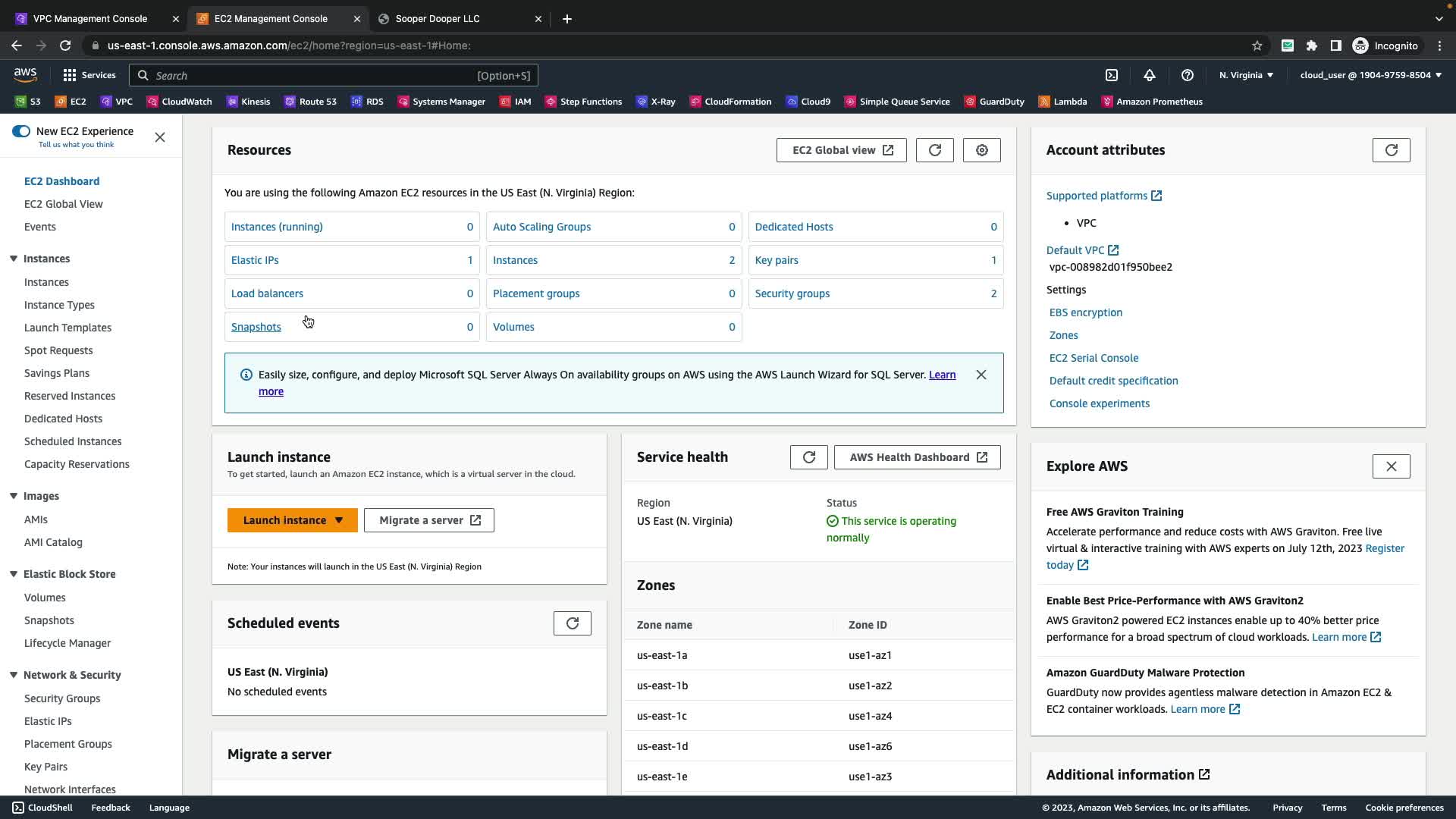Switch to the VPC Management Console tab
Image resolution: width=1456 pixels, height=819 pixels.
coord(89,18)
